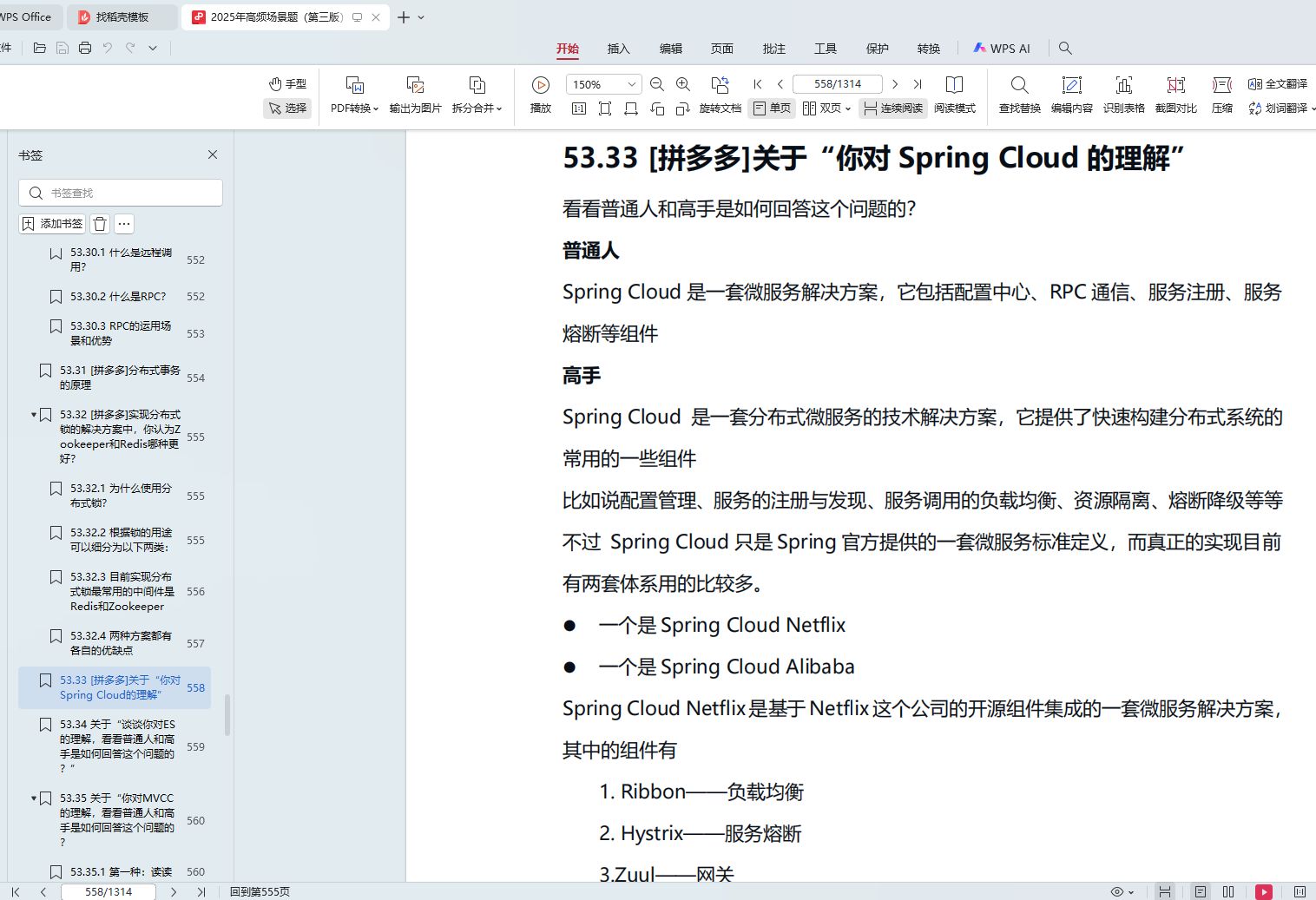This screenshot has height=900, width=1316.
Task: Click the print icon in quick access
Action: click(85, 49)
